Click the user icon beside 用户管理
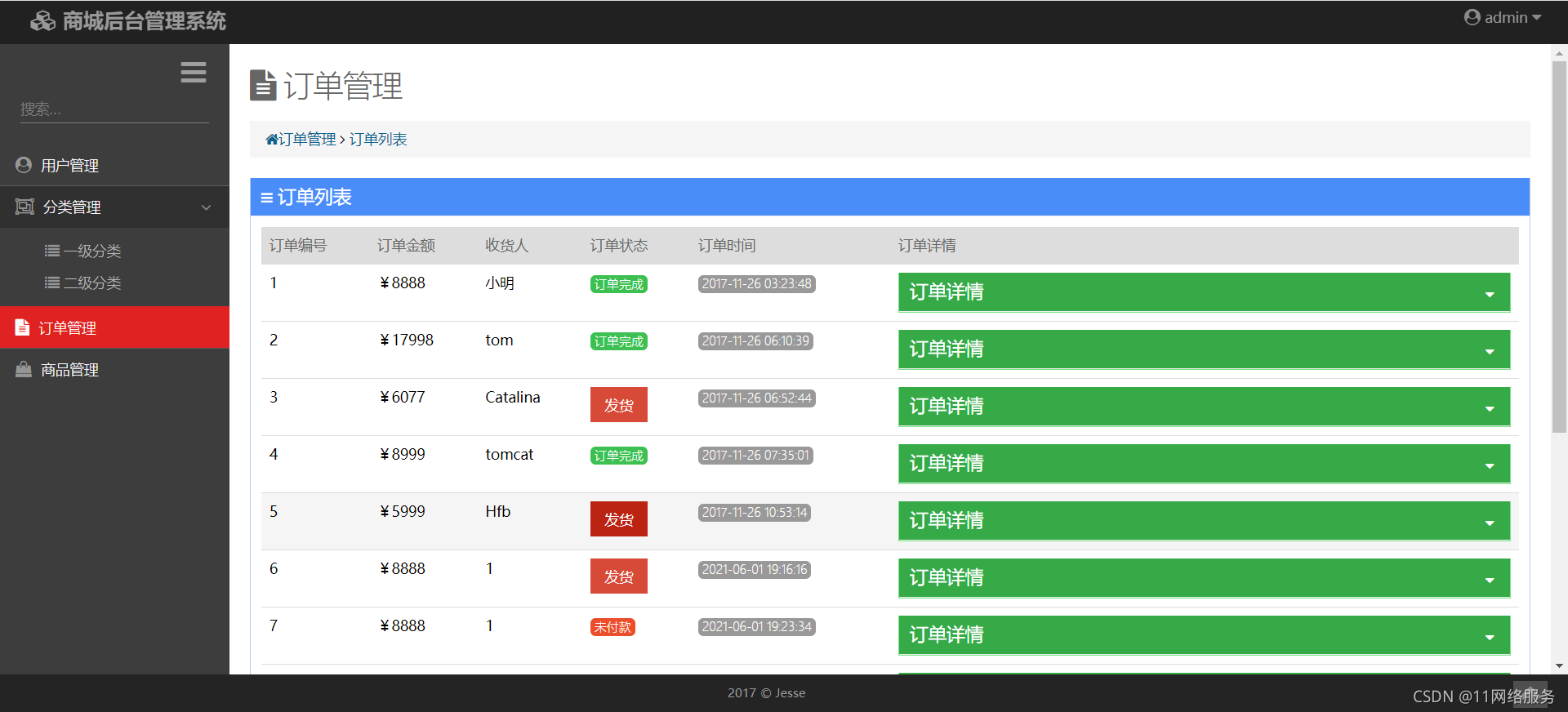Viewport: 1568px width, 712px height. click(x=24, y=165)
